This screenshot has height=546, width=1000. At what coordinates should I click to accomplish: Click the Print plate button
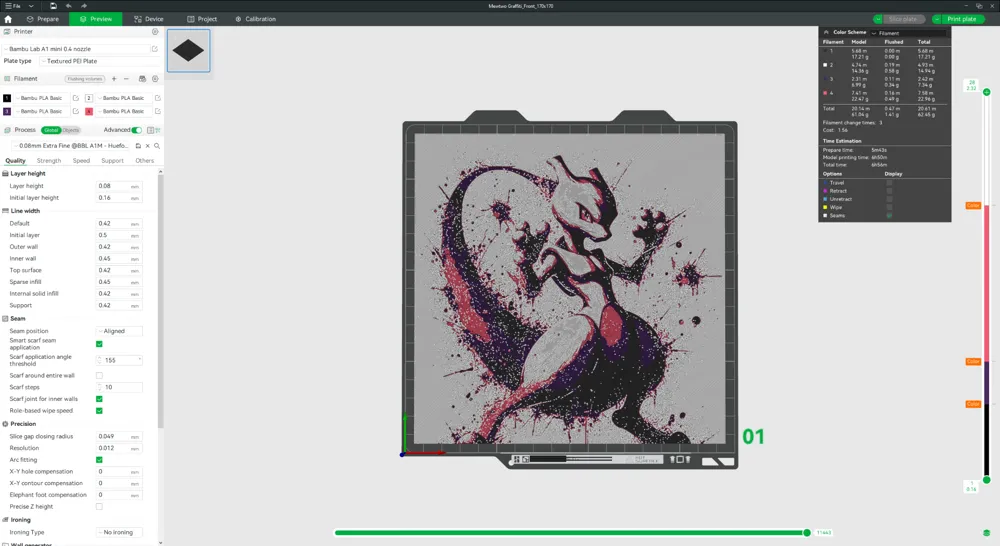coord(962,19)
